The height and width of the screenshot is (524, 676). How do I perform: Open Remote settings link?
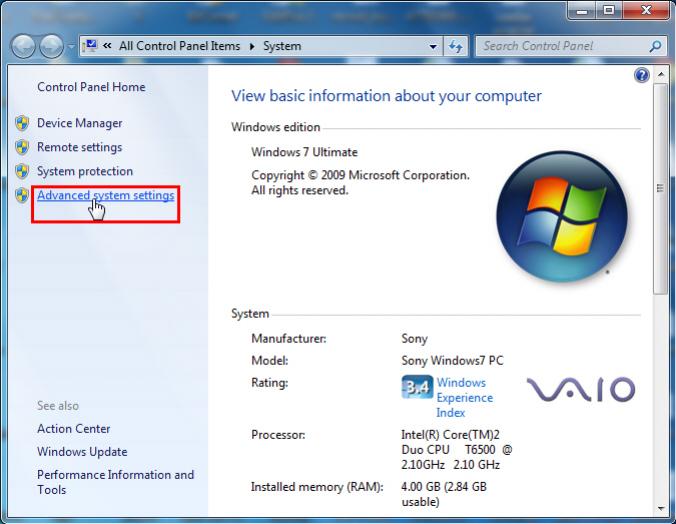79,147
